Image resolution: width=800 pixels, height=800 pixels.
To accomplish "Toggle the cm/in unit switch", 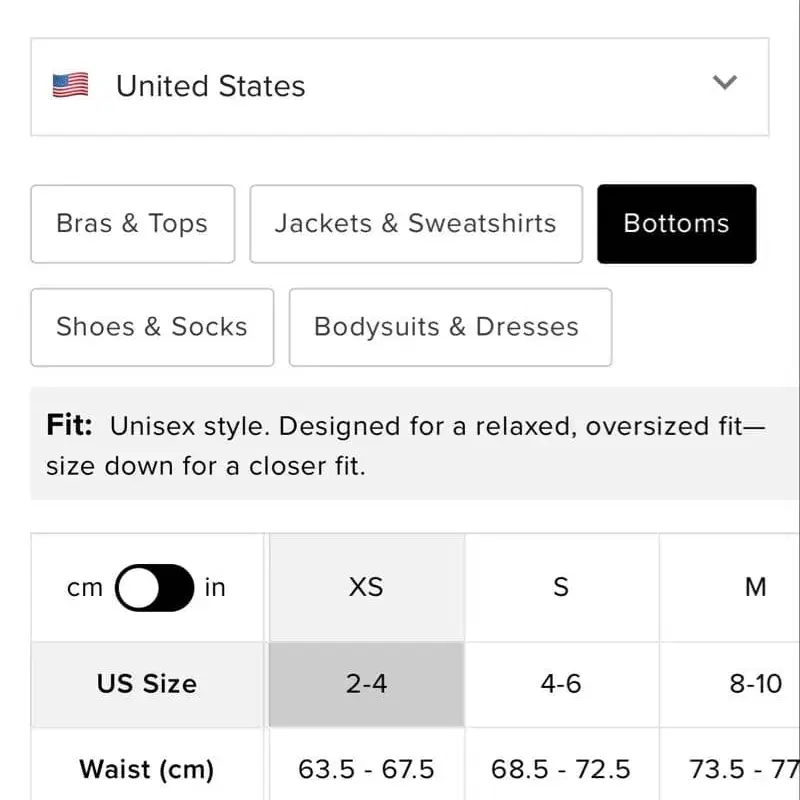I will click(x=154, y=588).
